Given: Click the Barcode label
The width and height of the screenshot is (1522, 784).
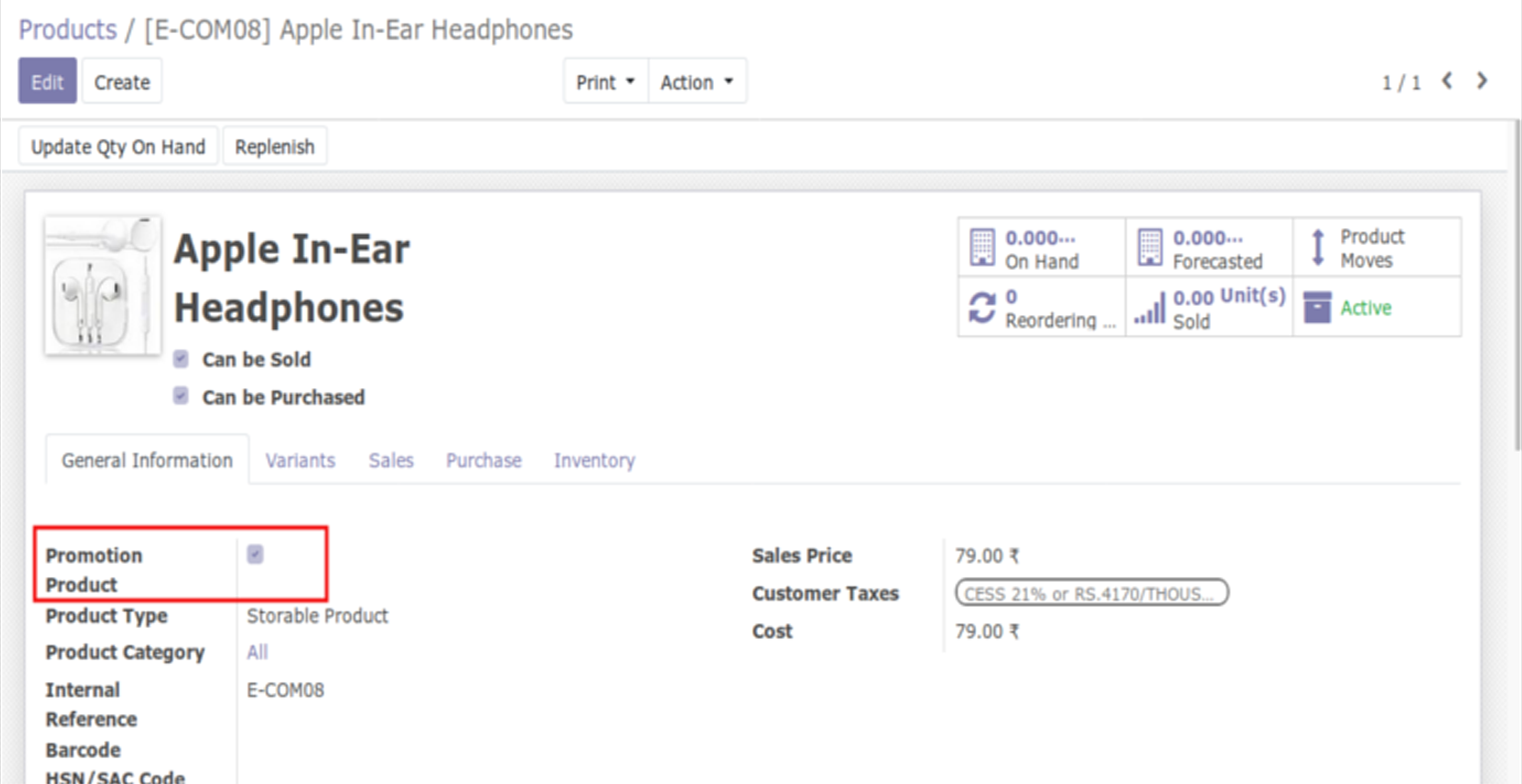Looking at the screenshot, I should (x=83, y=749).
